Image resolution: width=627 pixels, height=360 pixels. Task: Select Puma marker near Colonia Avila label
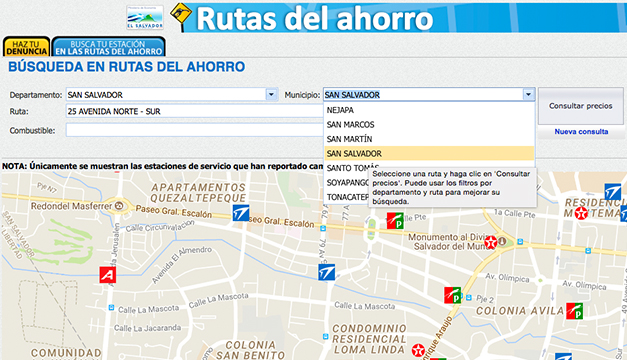coord(574,311)
